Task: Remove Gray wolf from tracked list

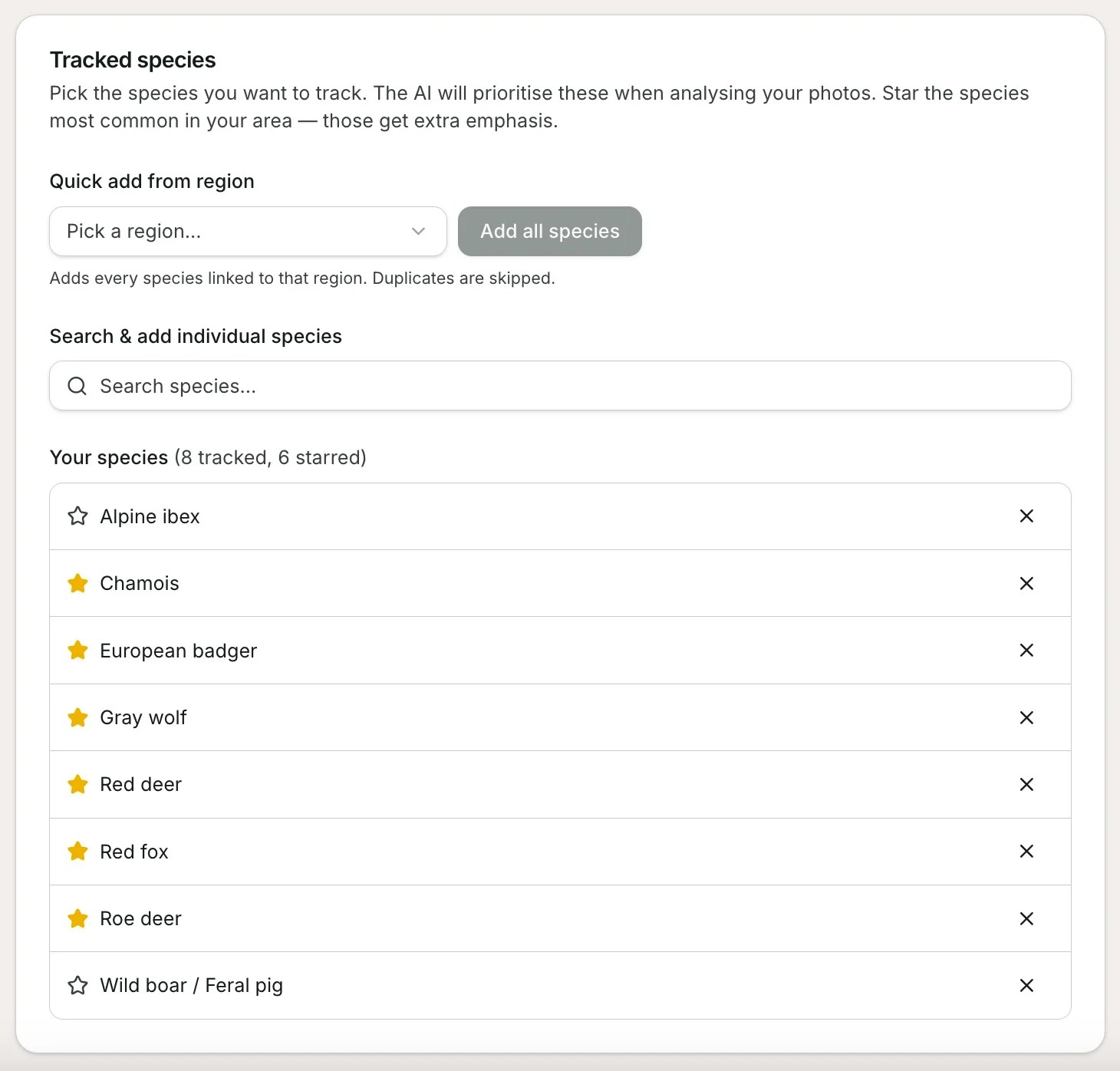Action: tap(1026, 717)
